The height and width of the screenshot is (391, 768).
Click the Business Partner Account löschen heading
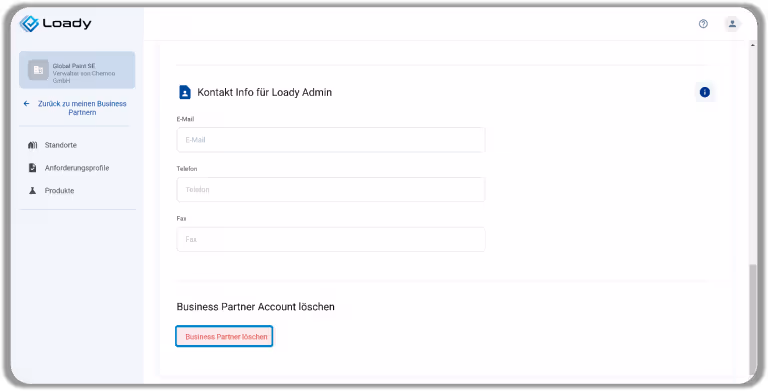(256, 307)
